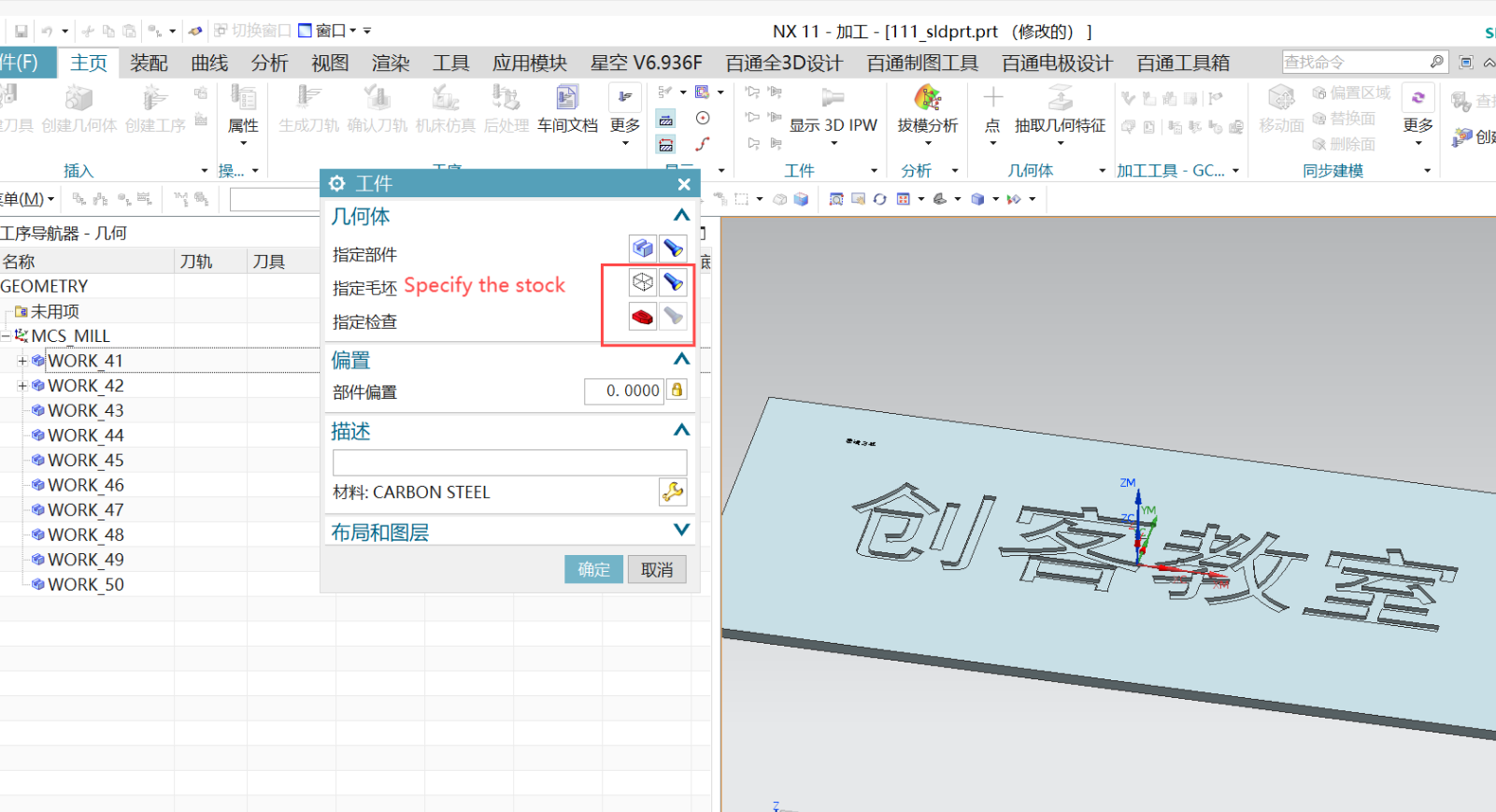Screen dimensions: 1496x812
Task: Click the 取消 cancel button
Action: tap(657, 569)
